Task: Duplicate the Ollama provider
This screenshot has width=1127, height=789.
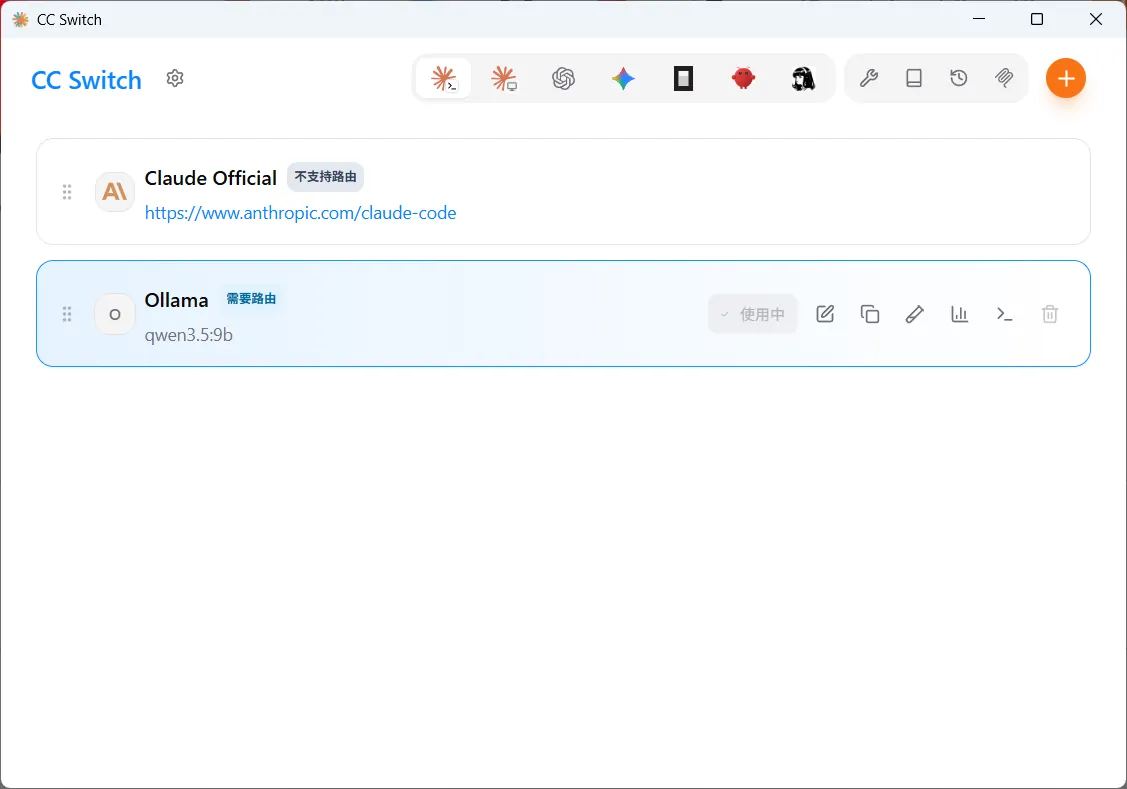Action: 870,314
